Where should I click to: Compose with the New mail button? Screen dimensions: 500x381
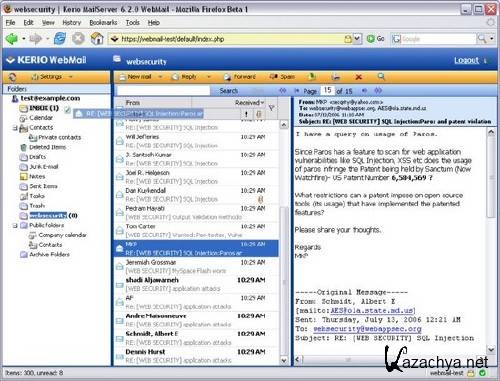136,77
